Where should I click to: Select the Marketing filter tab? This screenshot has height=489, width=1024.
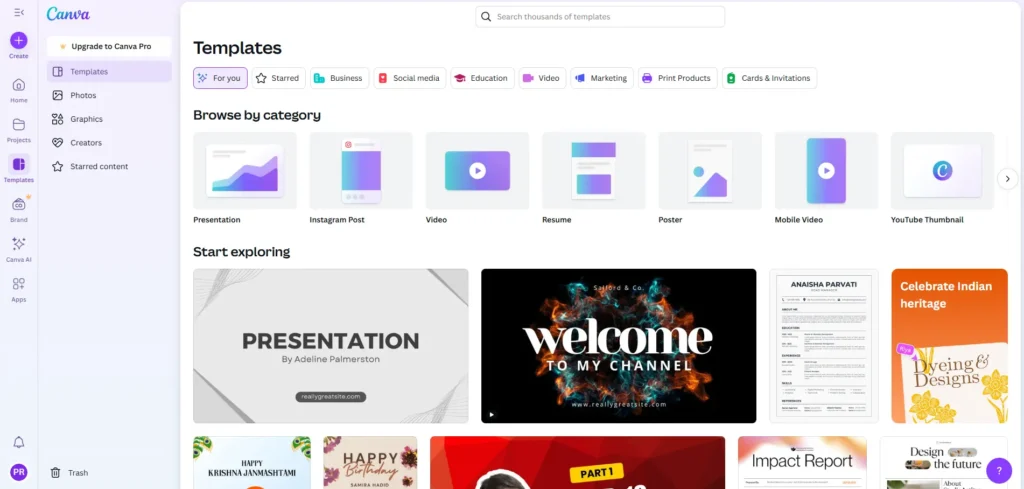[x=602, y=78]
